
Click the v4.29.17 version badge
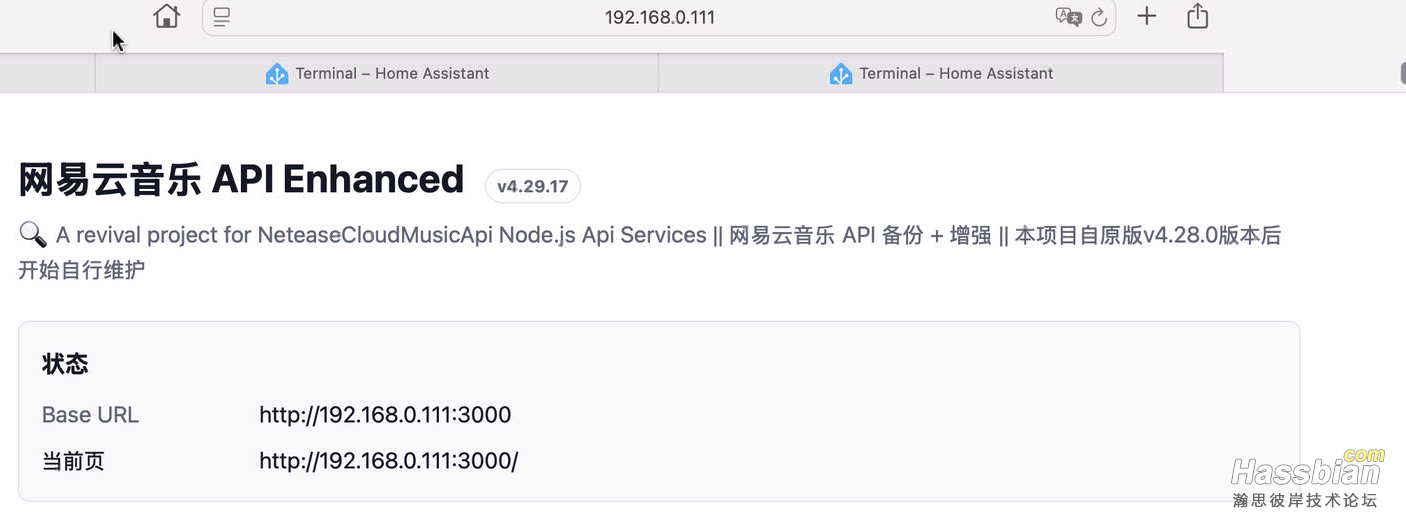click(532, 186)
